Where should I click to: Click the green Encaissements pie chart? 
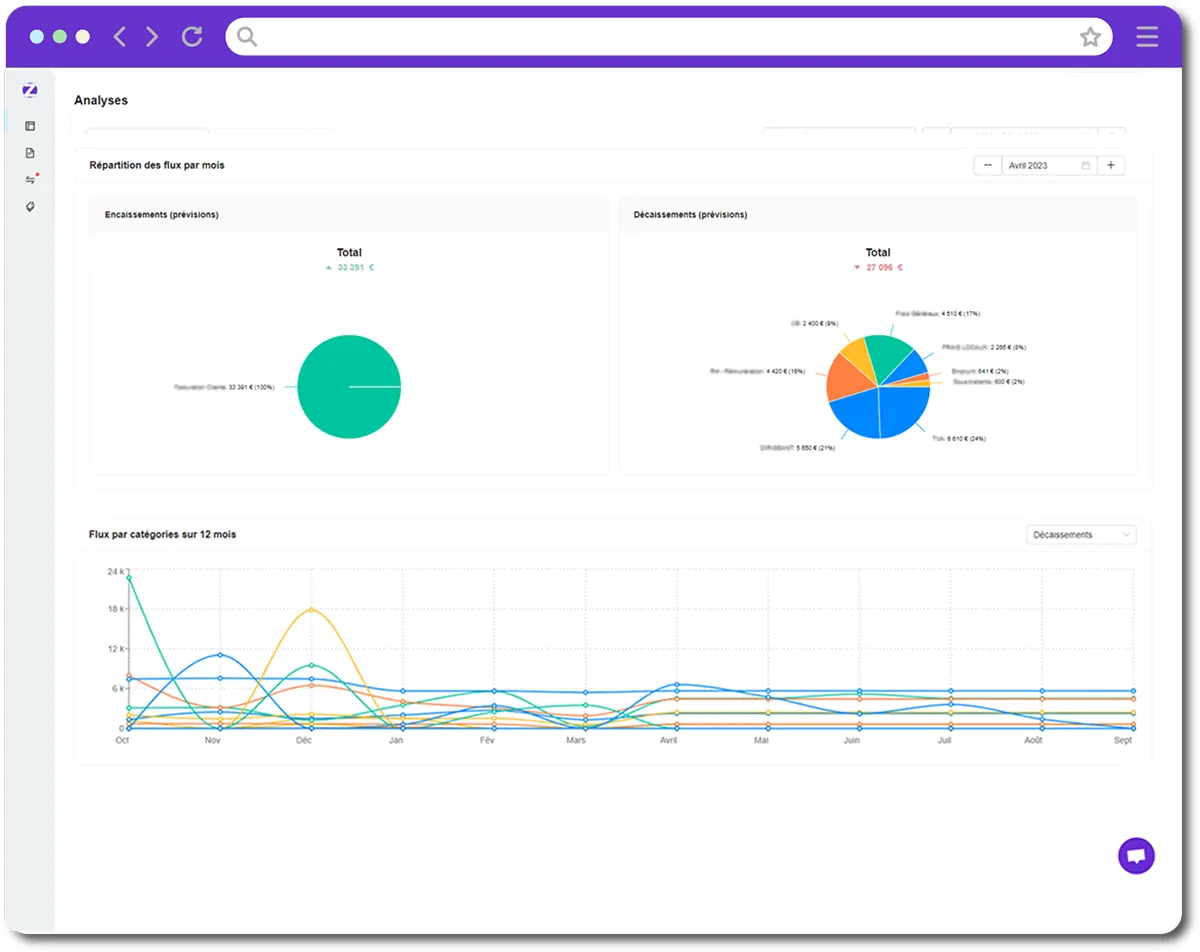click(x=349, y=387)
